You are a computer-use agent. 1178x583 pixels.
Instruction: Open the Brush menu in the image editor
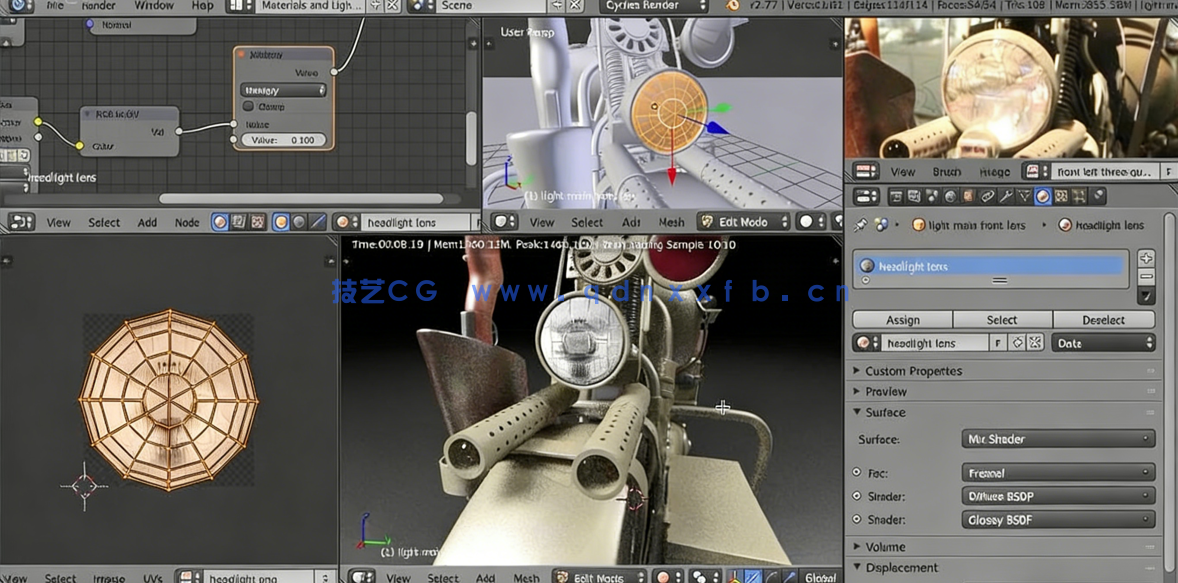coord(947,171)
